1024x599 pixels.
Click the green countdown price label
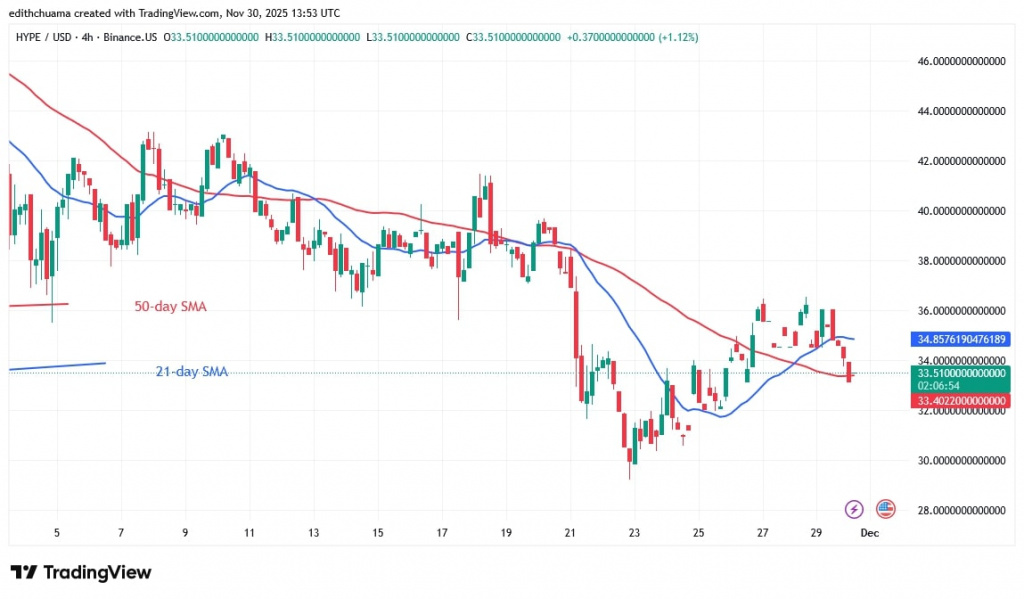960,379
